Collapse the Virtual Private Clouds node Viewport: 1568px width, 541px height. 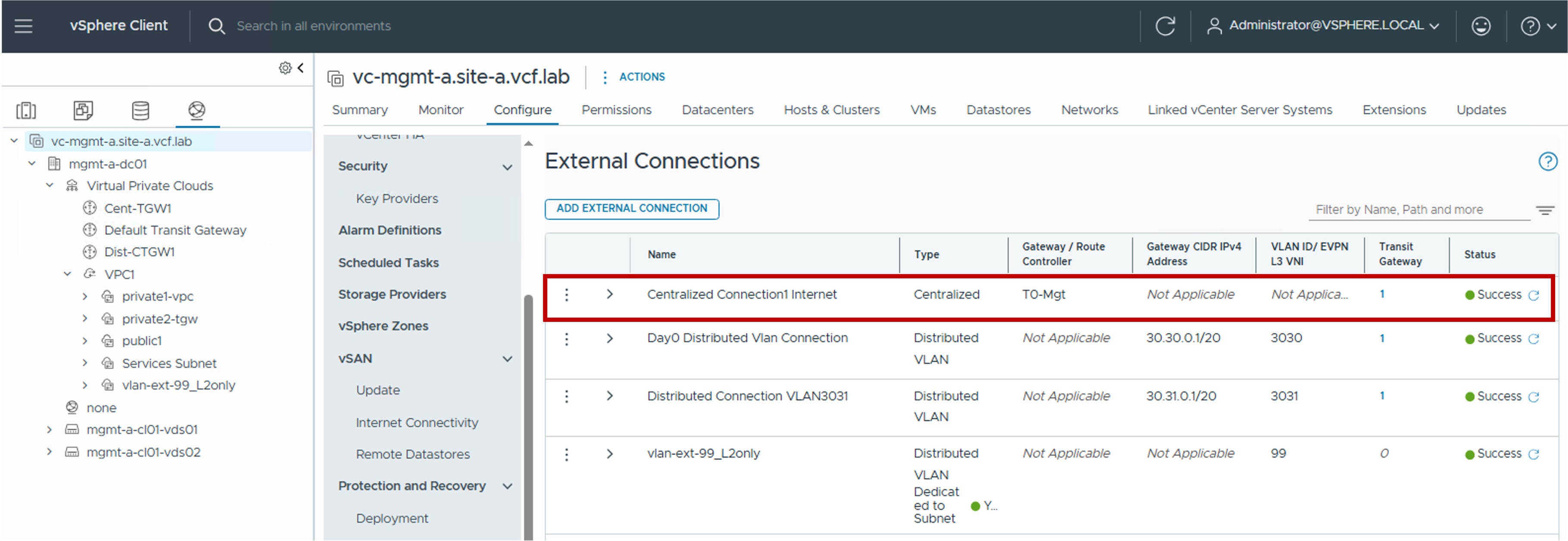(x=50, y=185)
